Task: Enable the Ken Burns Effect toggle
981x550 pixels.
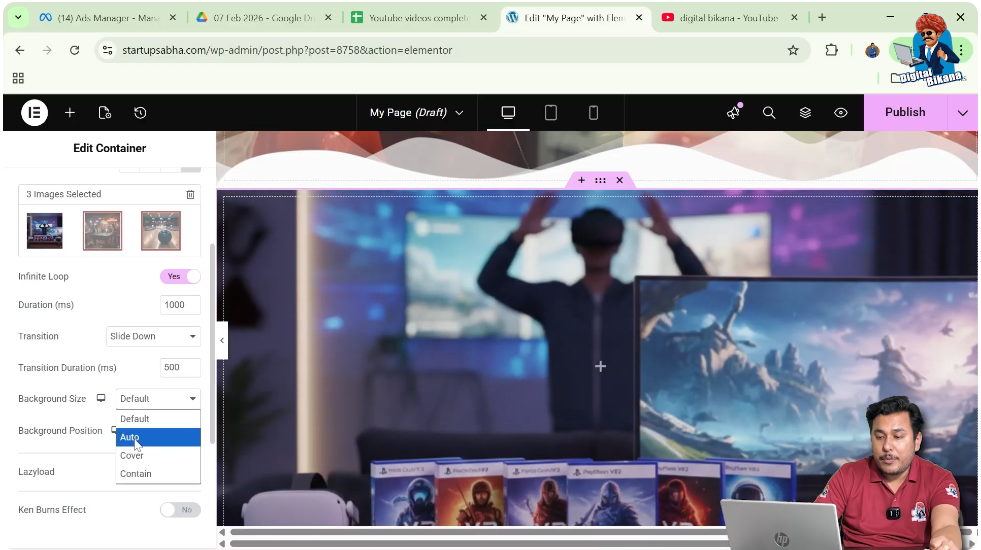Action: coord(180,510)
